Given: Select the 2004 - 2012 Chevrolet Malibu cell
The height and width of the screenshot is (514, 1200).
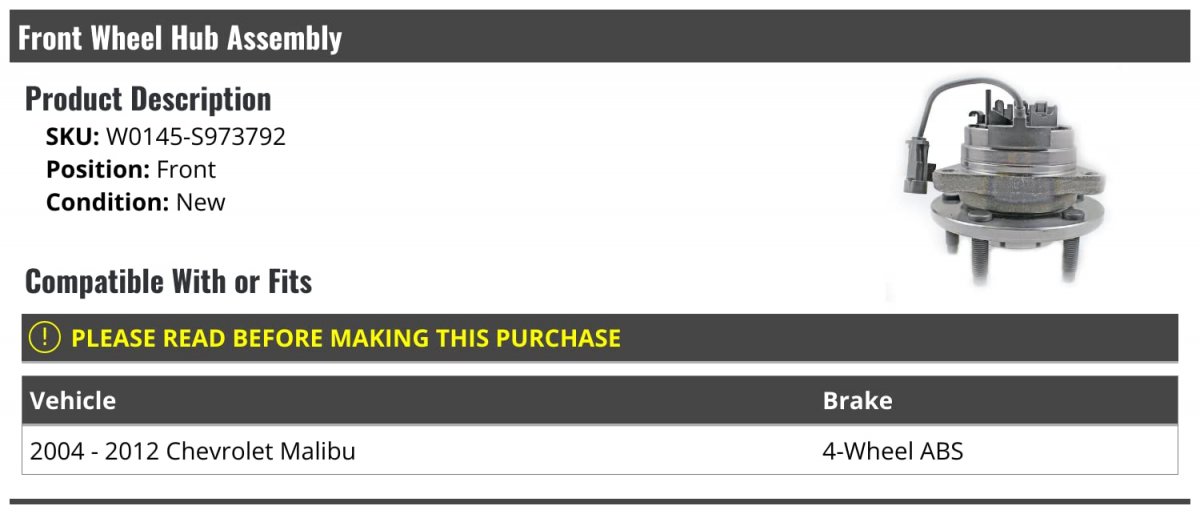Looking at the screenshot, I should (x=193, y=451).
